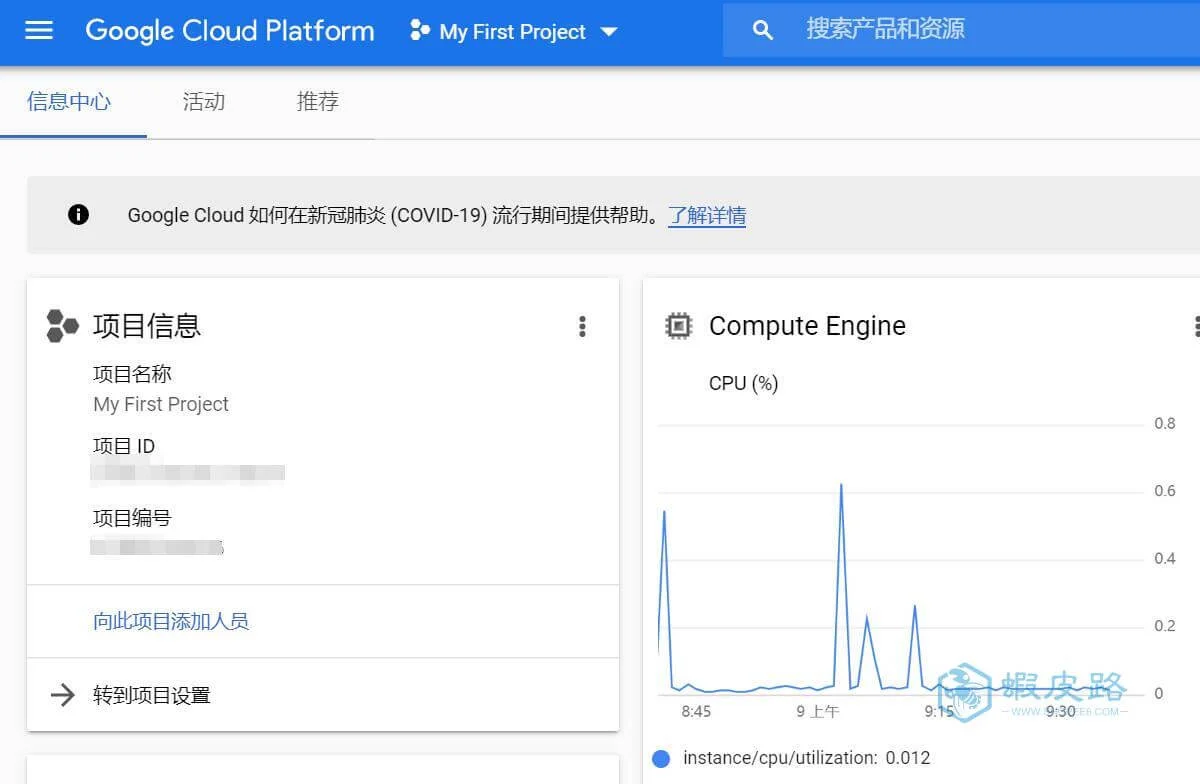Click the COVID-19 banner message text
Screen dimensions: 1200x784
point(397,215)
